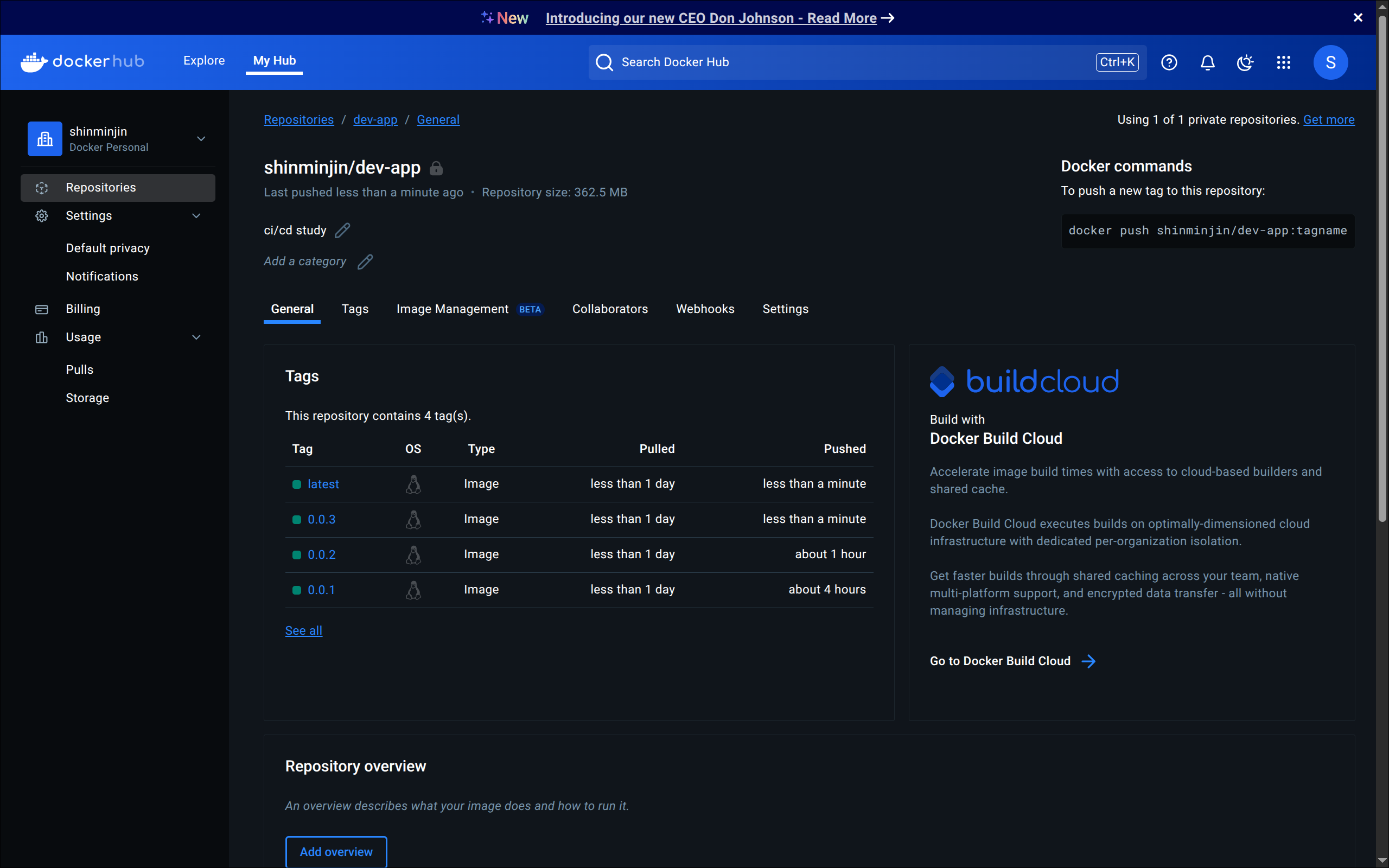Open the repository Settings tab
The height and width of the screenshot is (868, 1389).
coord(785,309)
